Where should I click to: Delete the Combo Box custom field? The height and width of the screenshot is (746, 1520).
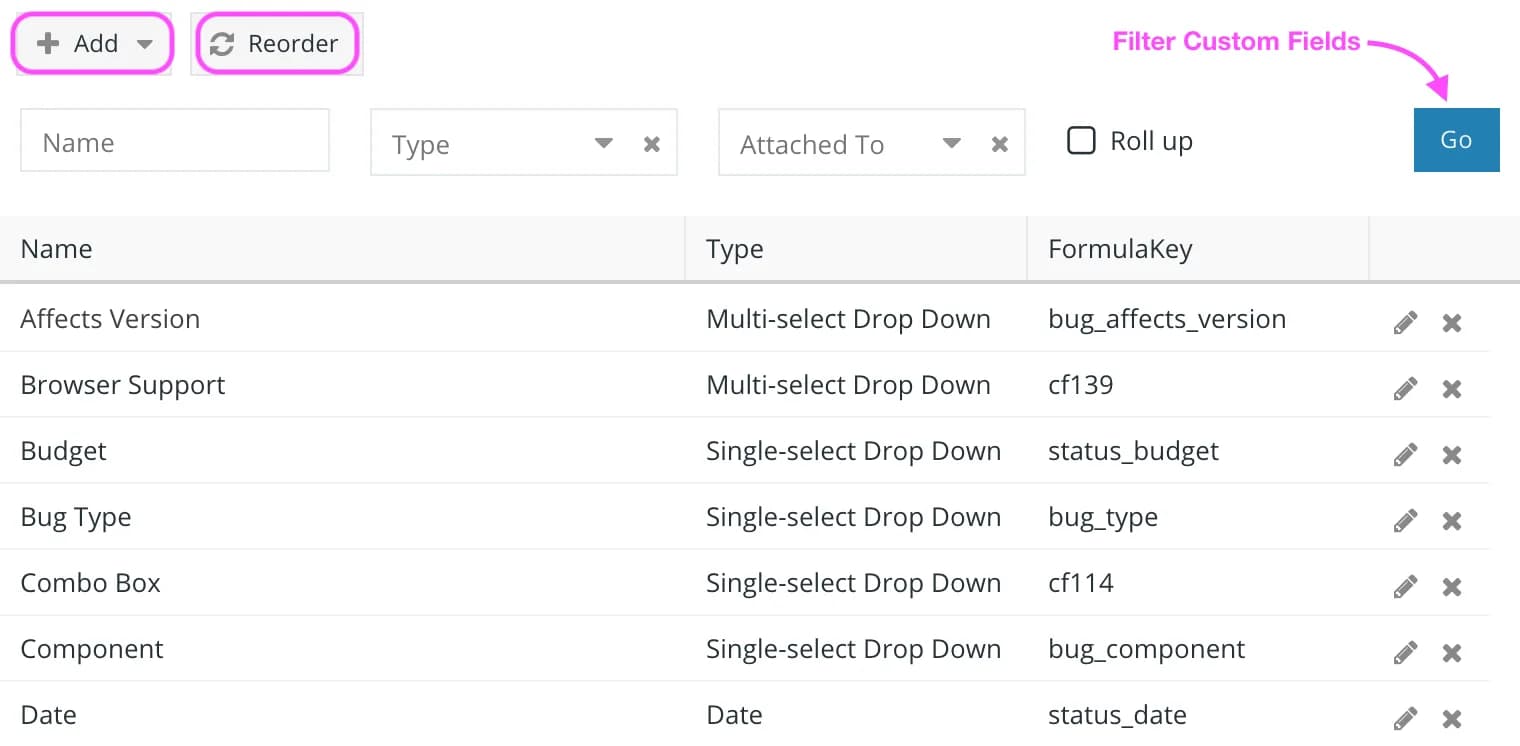point(1452,586)
